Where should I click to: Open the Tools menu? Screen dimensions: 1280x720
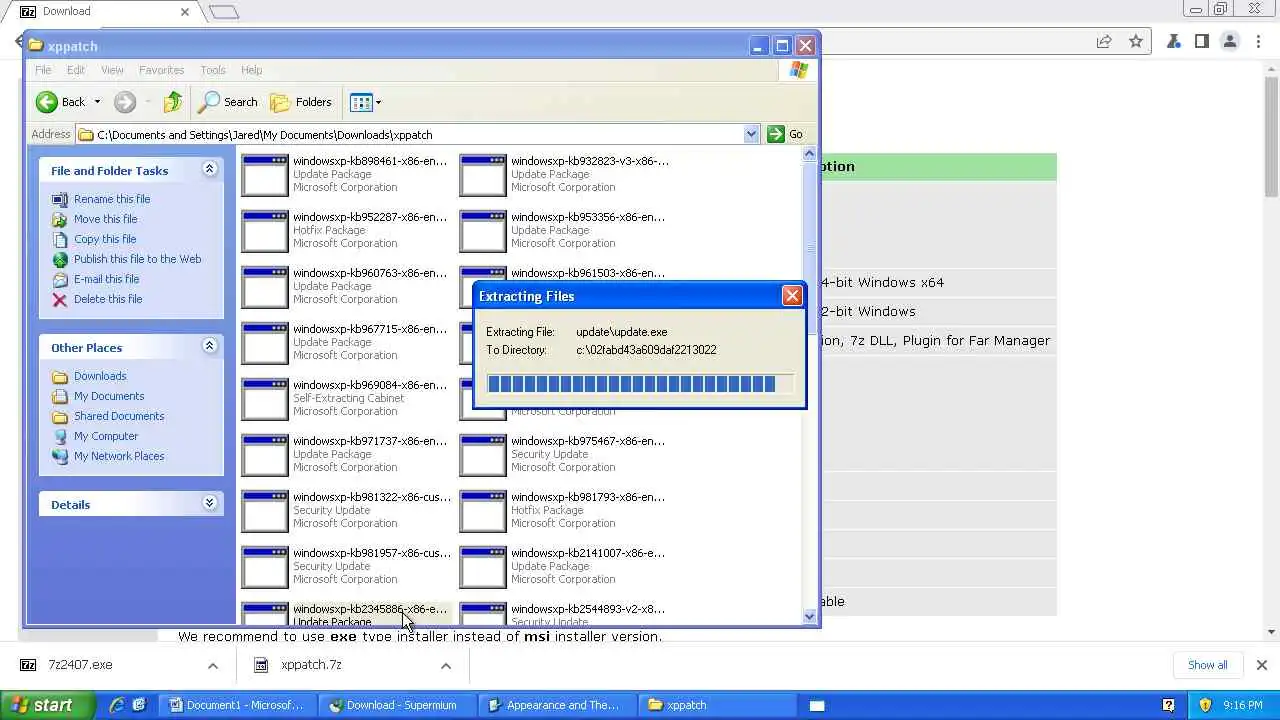click(x=213, y=70)
